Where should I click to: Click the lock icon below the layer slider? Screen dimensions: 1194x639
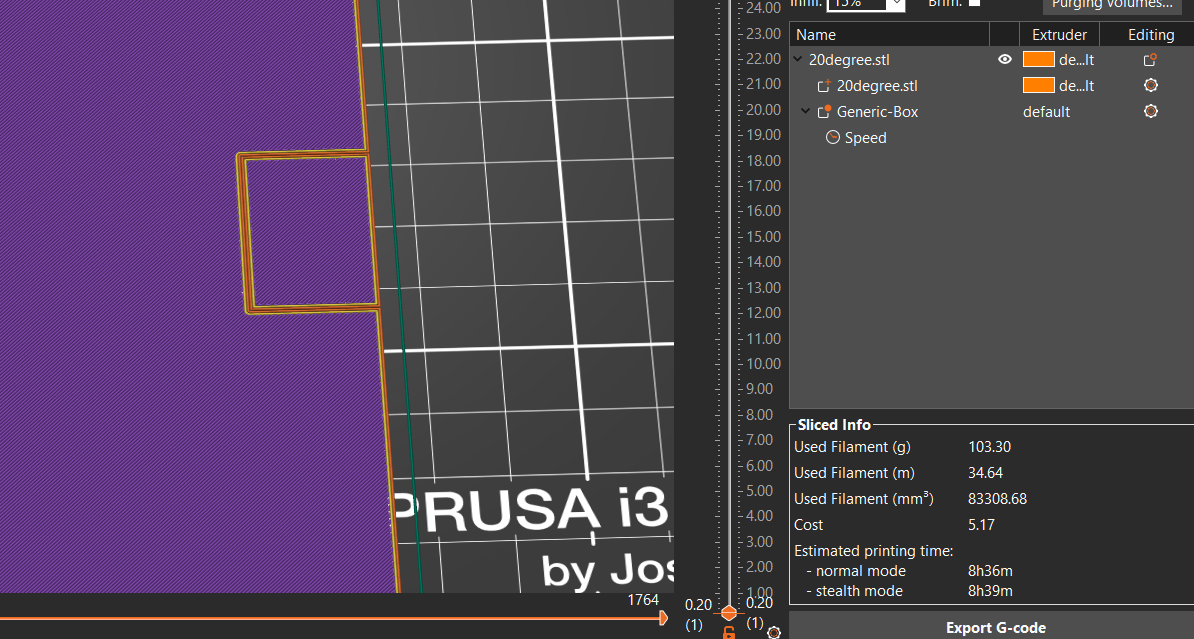(728, 632)
